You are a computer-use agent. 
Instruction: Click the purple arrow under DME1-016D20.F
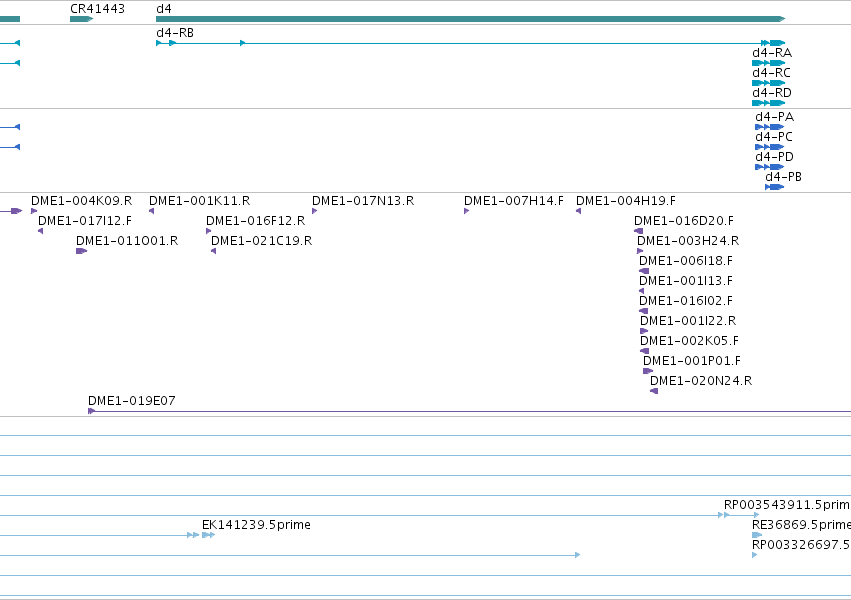pyautogui.click(x=638, y=231)
